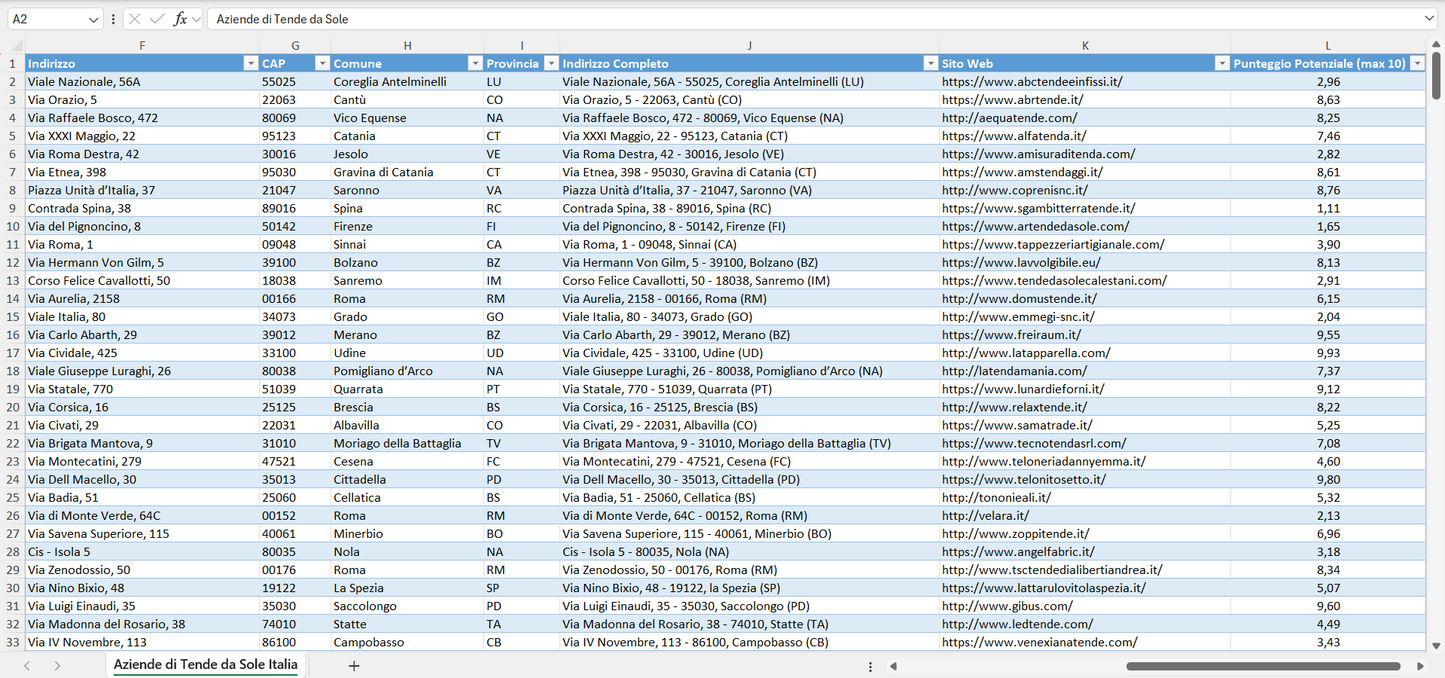The image size is (1445, 678).
Task: Open the abrtende.it website link
Action: point(1012,100)
